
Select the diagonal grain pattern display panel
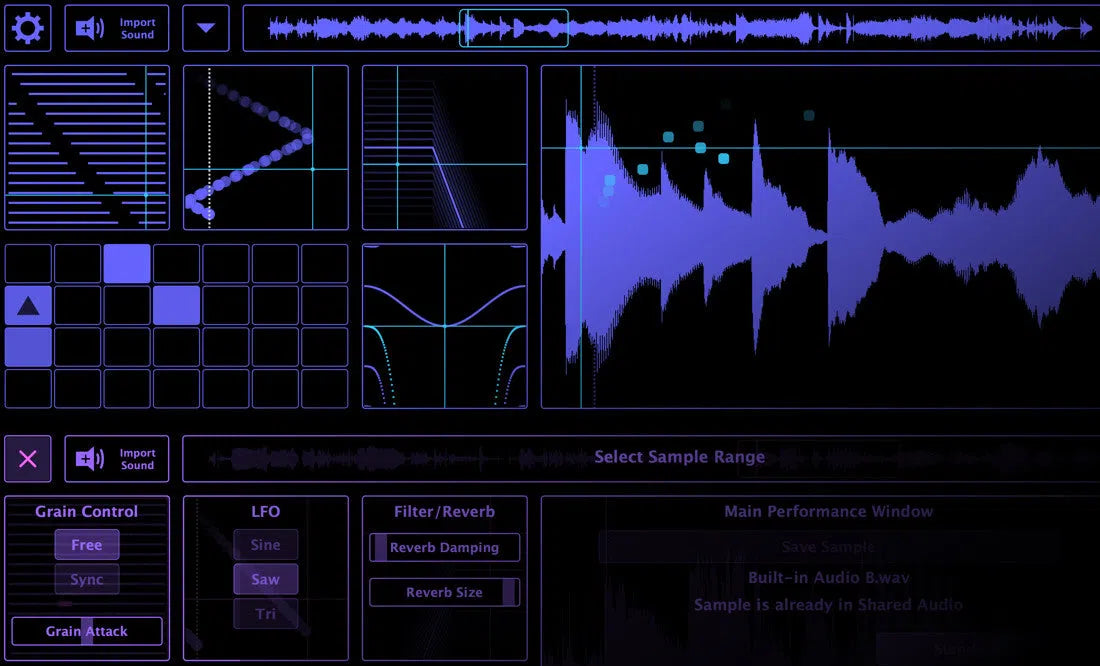coord(87,147)
